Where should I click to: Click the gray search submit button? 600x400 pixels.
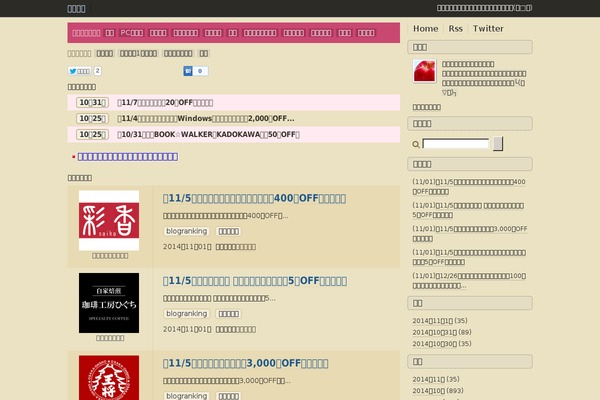[498, 144]
